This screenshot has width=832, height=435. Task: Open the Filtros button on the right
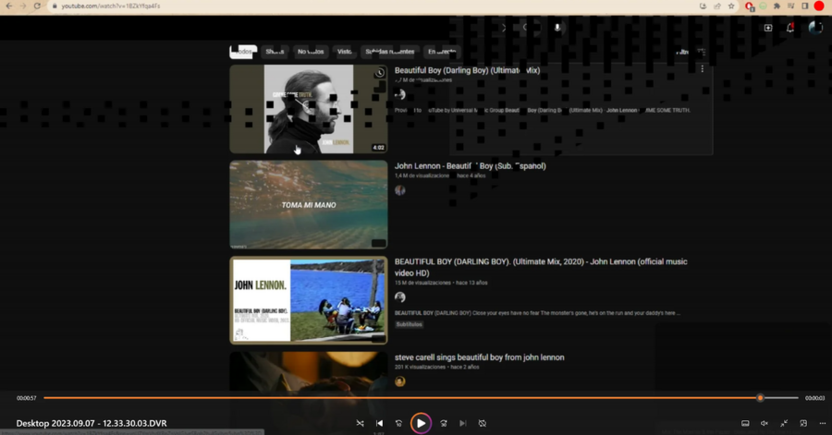point(690,52)
